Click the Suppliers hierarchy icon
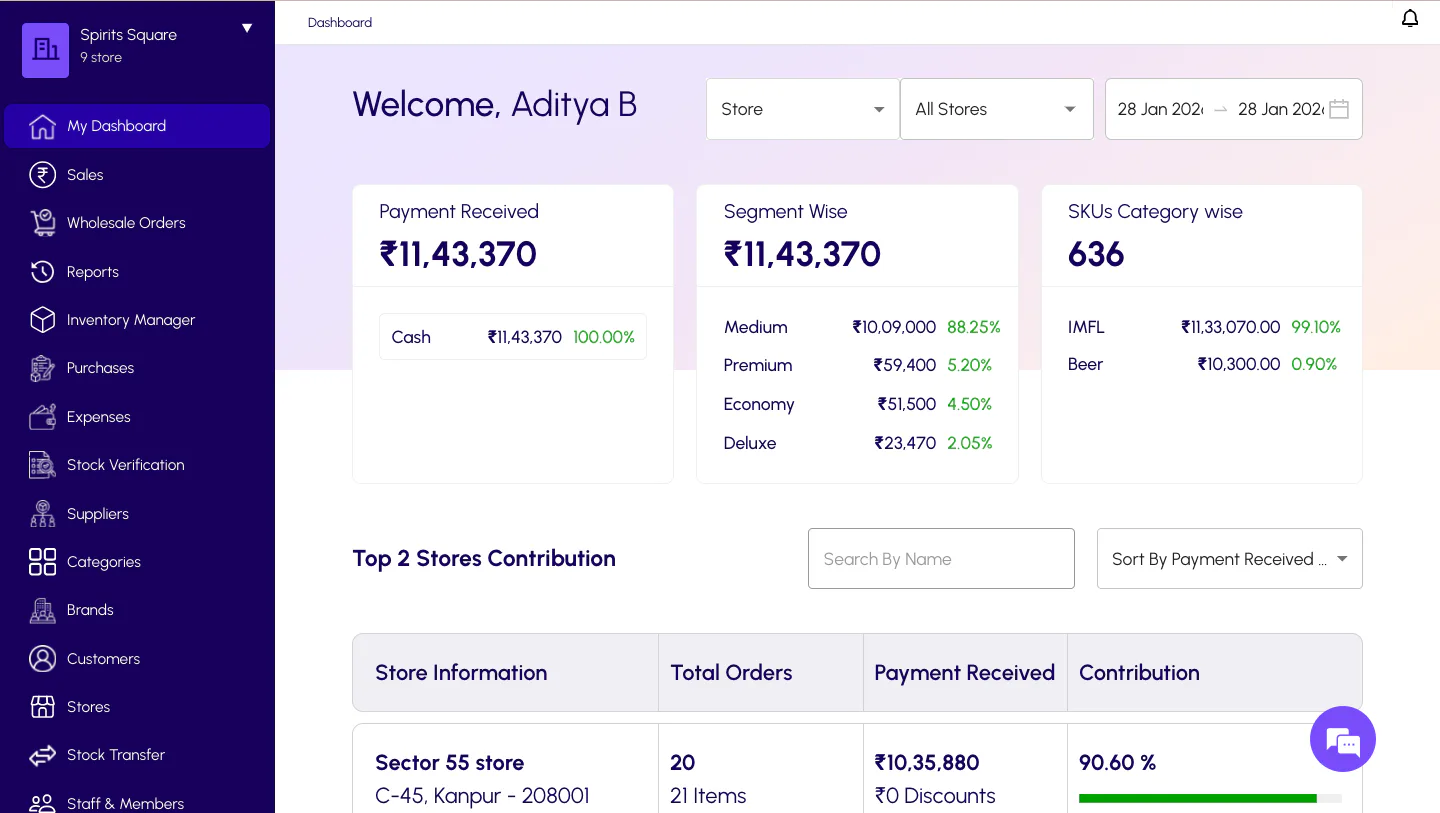The width and height of the screenshot is (1440, 813). click(42, 514)
